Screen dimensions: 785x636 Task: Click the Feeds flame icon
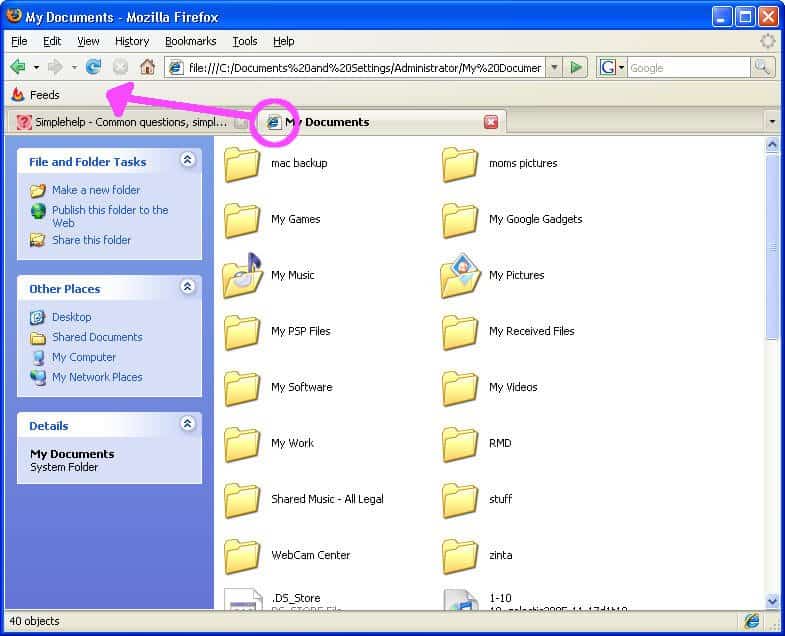point(18,95)
